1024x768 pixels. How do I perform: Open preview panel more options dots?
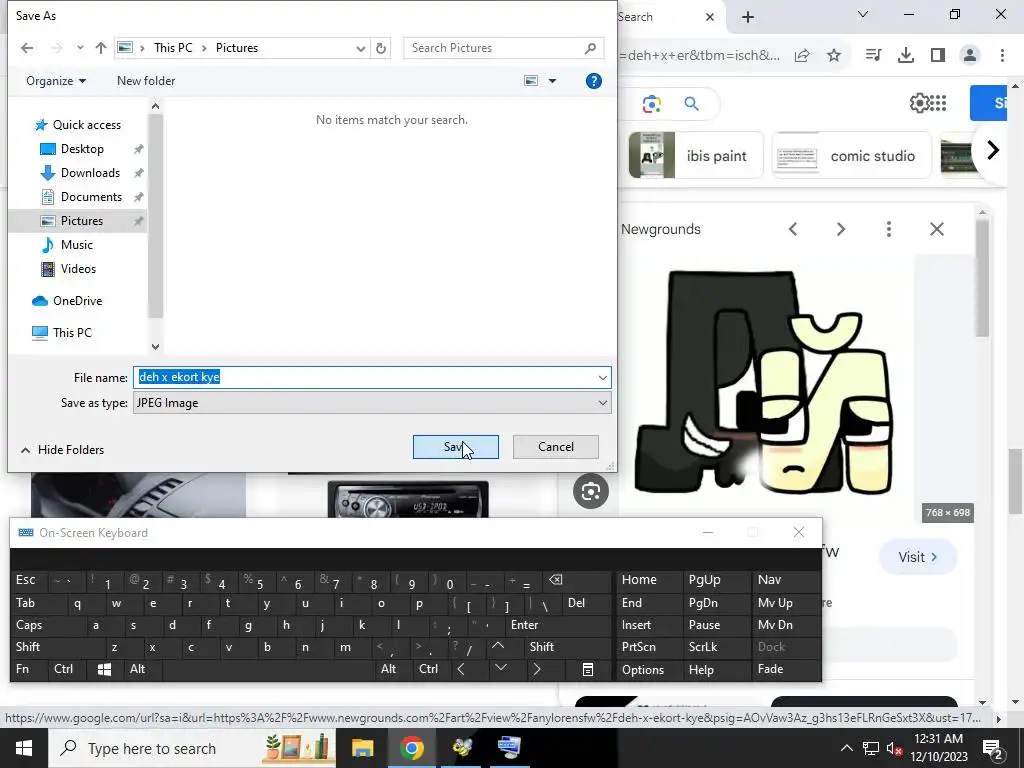(889, 229)
